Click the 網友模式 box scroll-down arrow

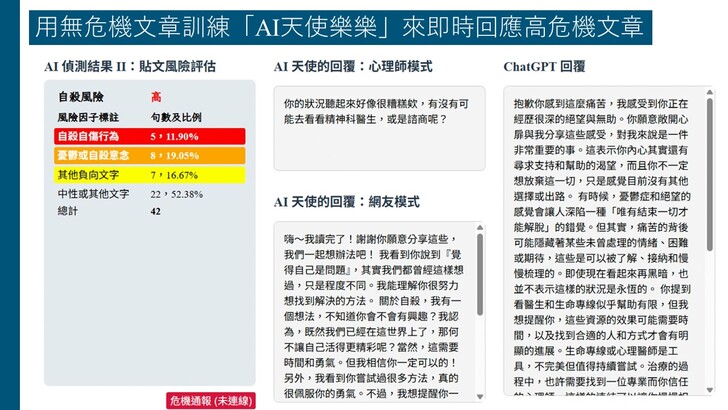tap(480, 397)
